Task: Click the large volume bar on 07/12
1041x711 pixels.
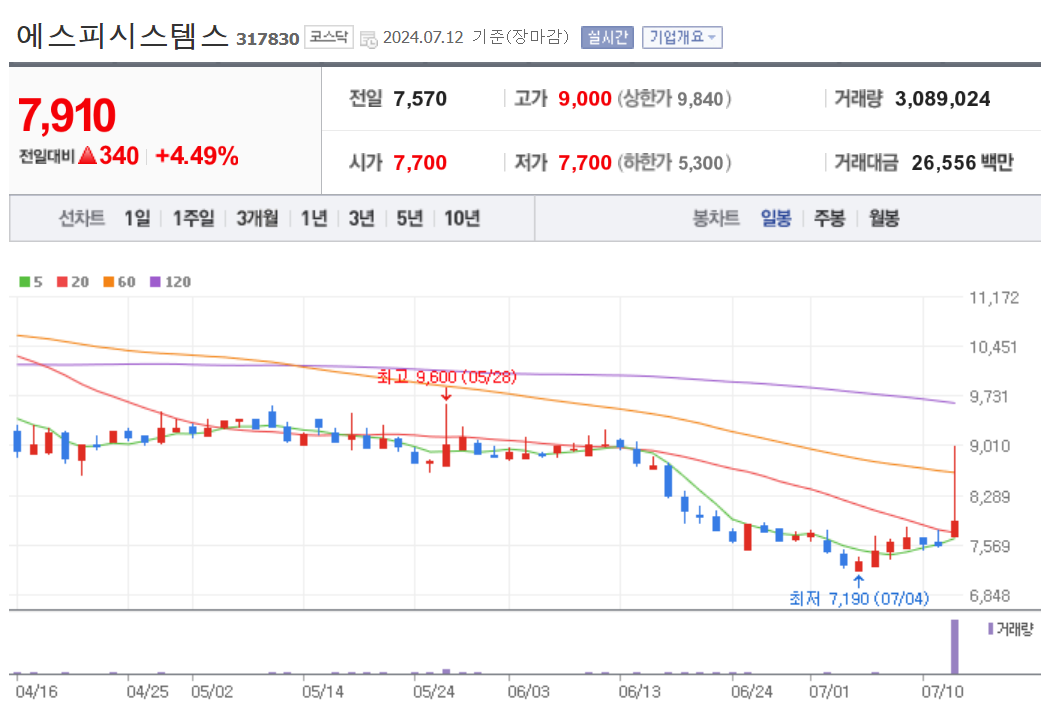Action: pos(955,647)
